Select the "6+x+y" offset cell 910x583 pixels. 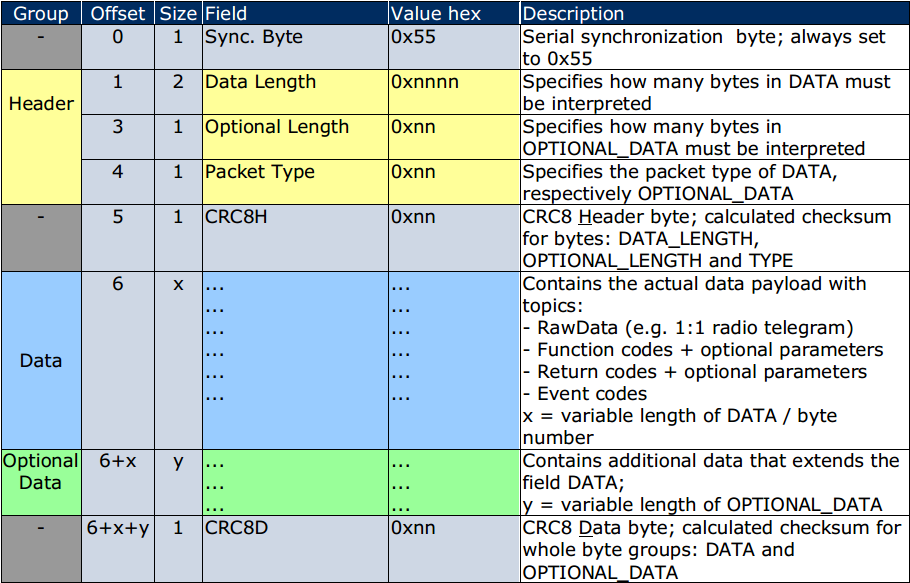(117, 528)
